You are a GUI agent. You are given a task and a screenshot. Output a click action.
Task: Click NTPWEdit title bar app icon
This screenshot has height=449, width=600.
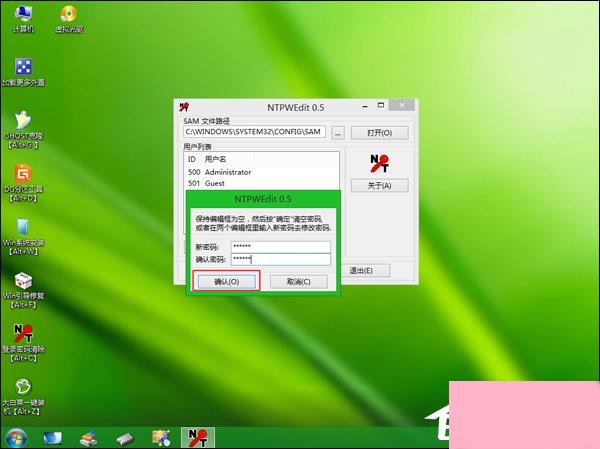point(184,107)
